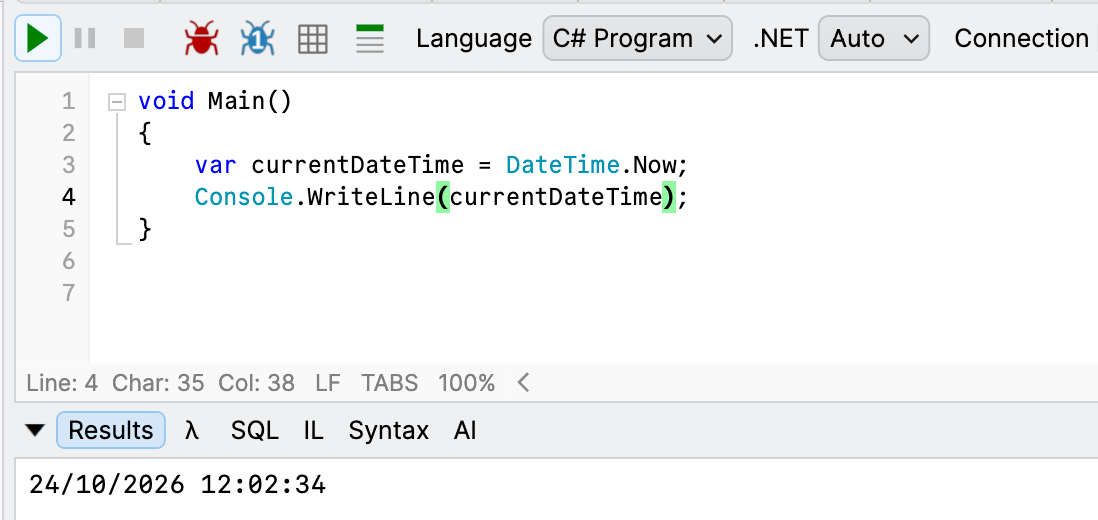Open the Language C# Program dropdown
Image resolution: width=1098 pixels, height=520 pixels.
point(637,38)
